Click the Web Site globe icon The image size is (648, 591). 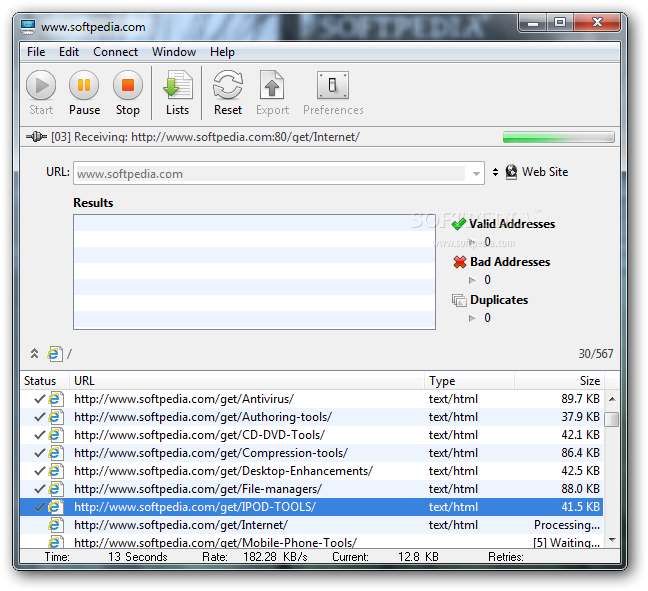click(511, 172)
